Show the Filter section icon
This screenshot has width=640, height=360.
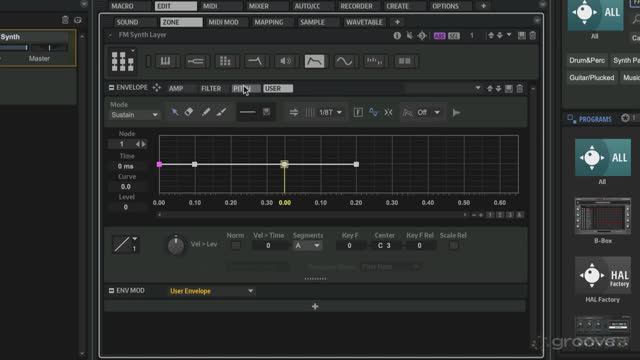tap(255, 61)
